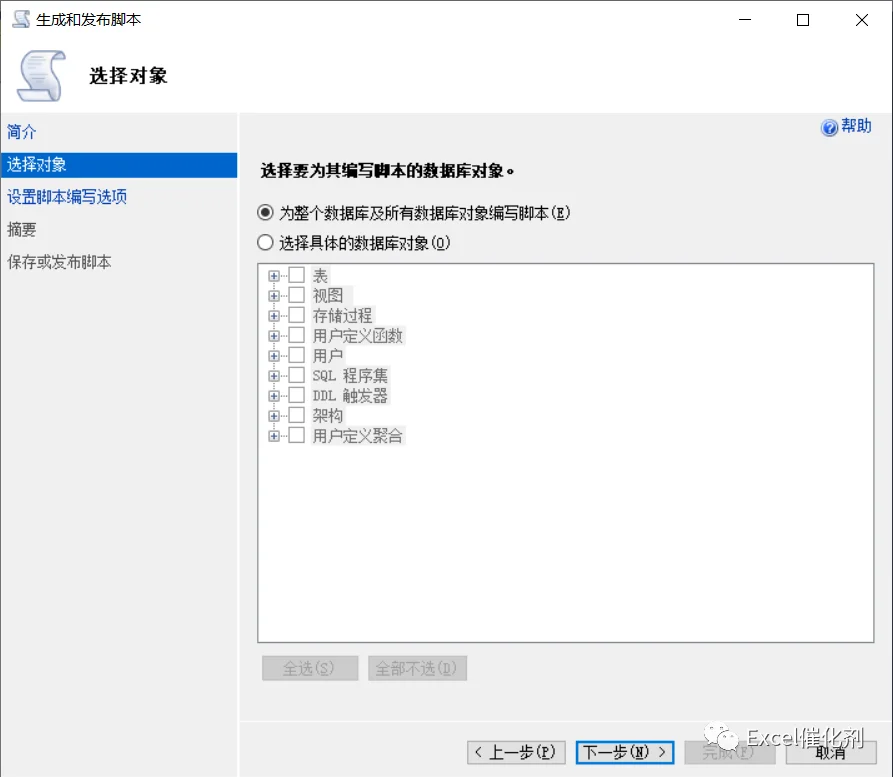Expand the 用户定义聚合 tree node

coord(274,436)
